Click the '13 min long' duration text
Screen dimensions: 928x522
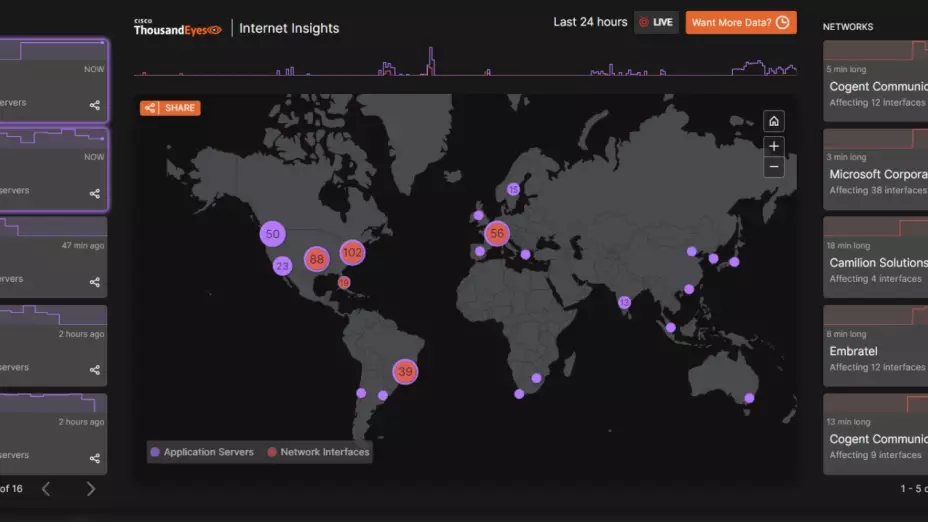[848, 422]
